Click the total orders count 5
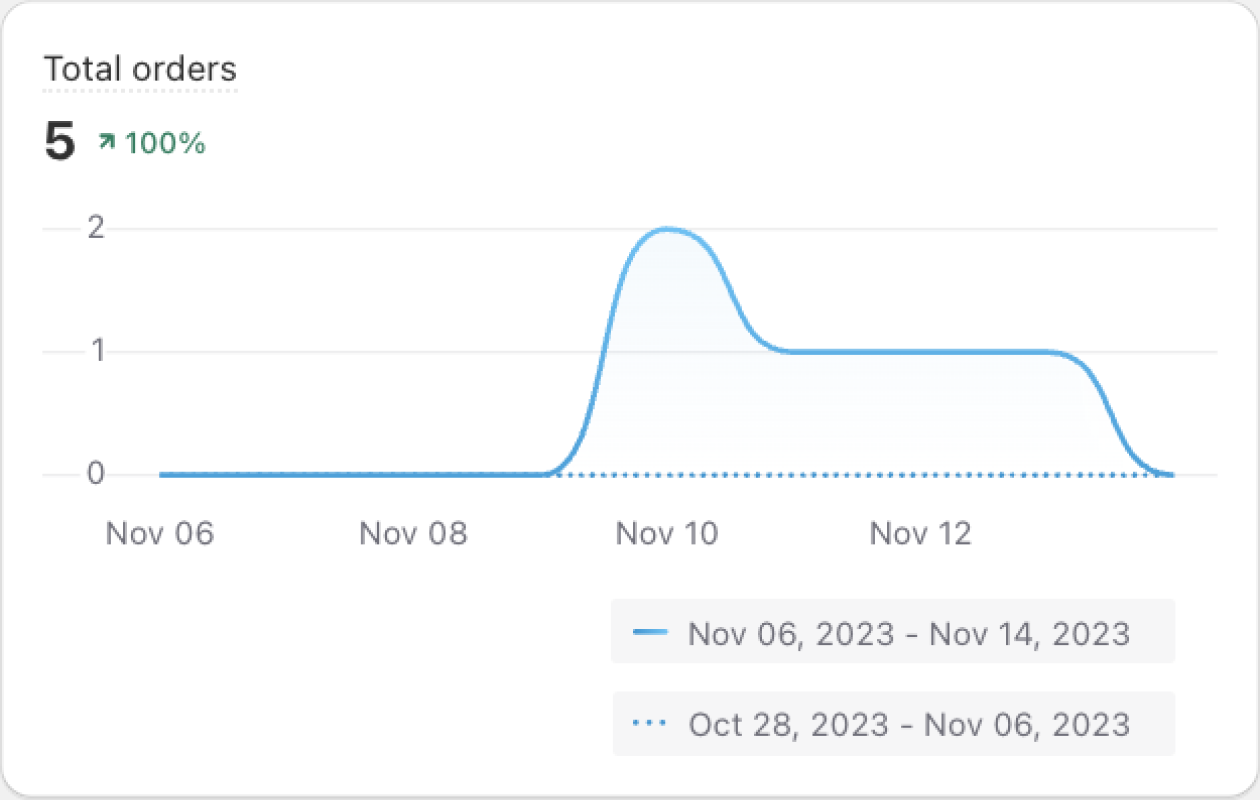Viewport: 1260px width, 800px height. (x=59, y=142)
